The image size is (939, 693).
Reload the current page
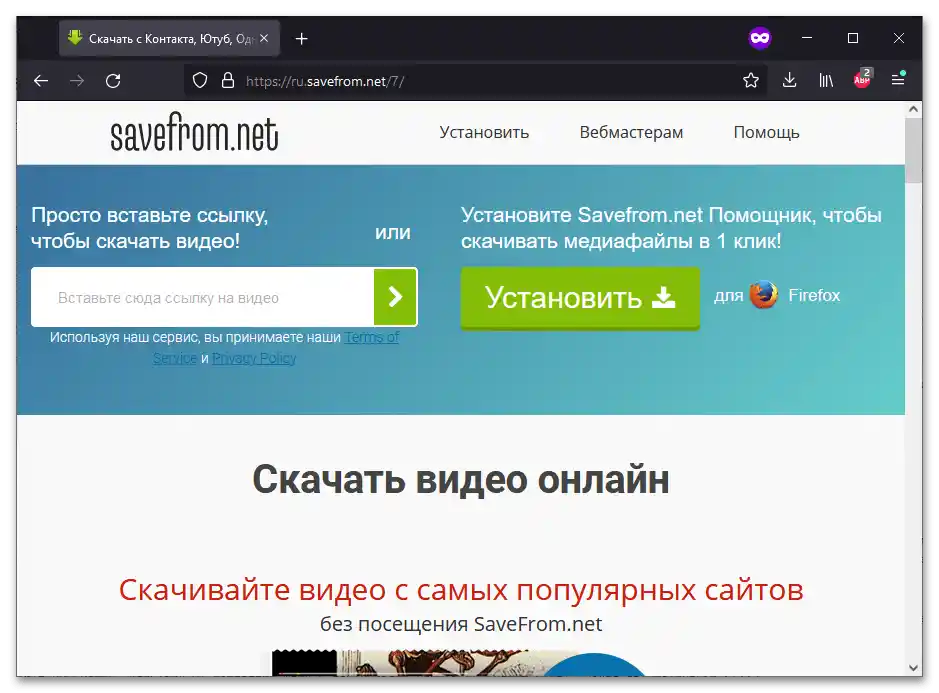pyautogui.click(x=113, y=81)
